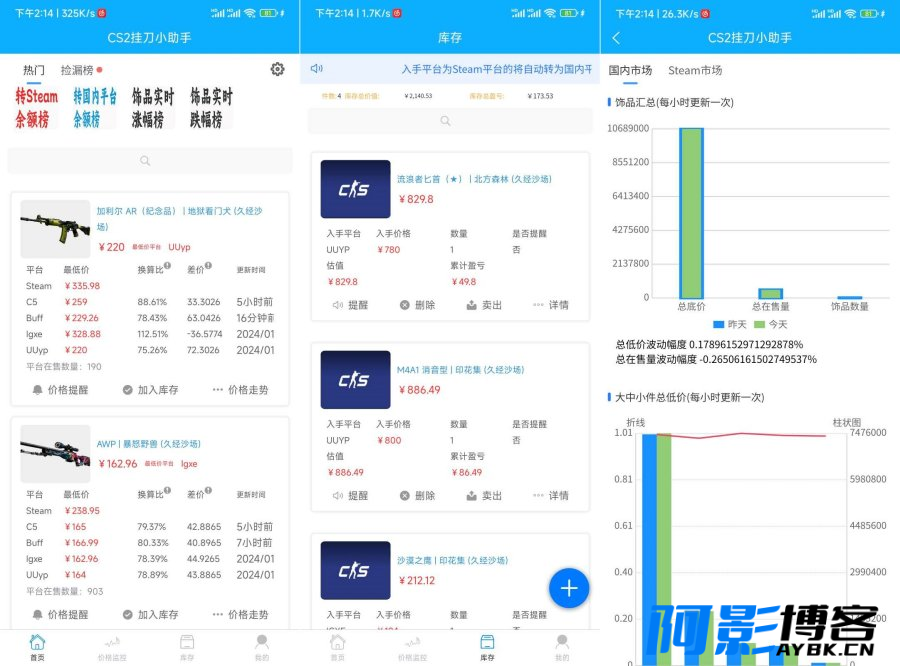Tap 总在售量波动幅度 percentage text
This screenshot has height=666, width=900.
click(716, 359)
